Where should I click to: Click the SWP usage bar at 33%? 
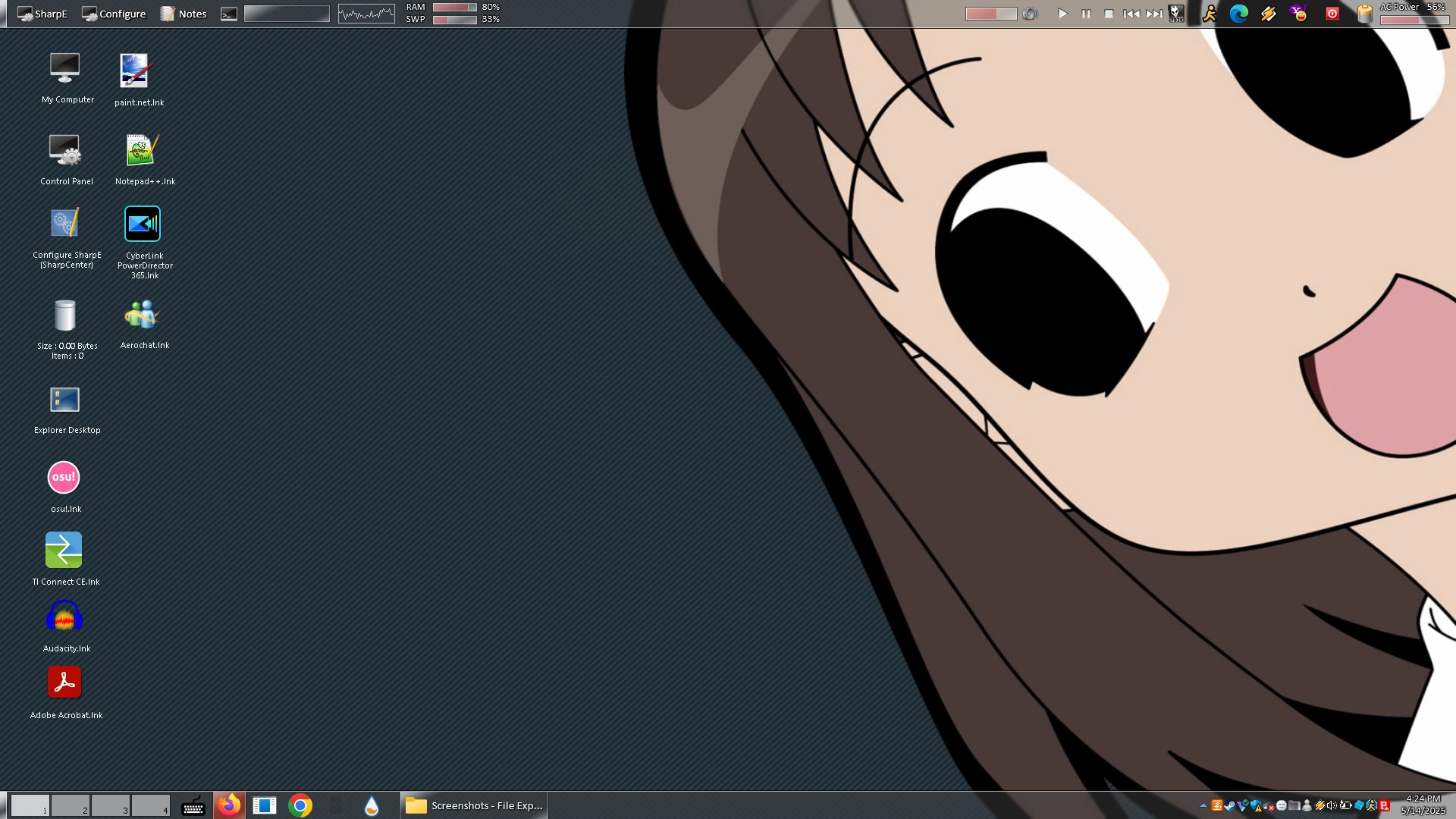(454, 20)
